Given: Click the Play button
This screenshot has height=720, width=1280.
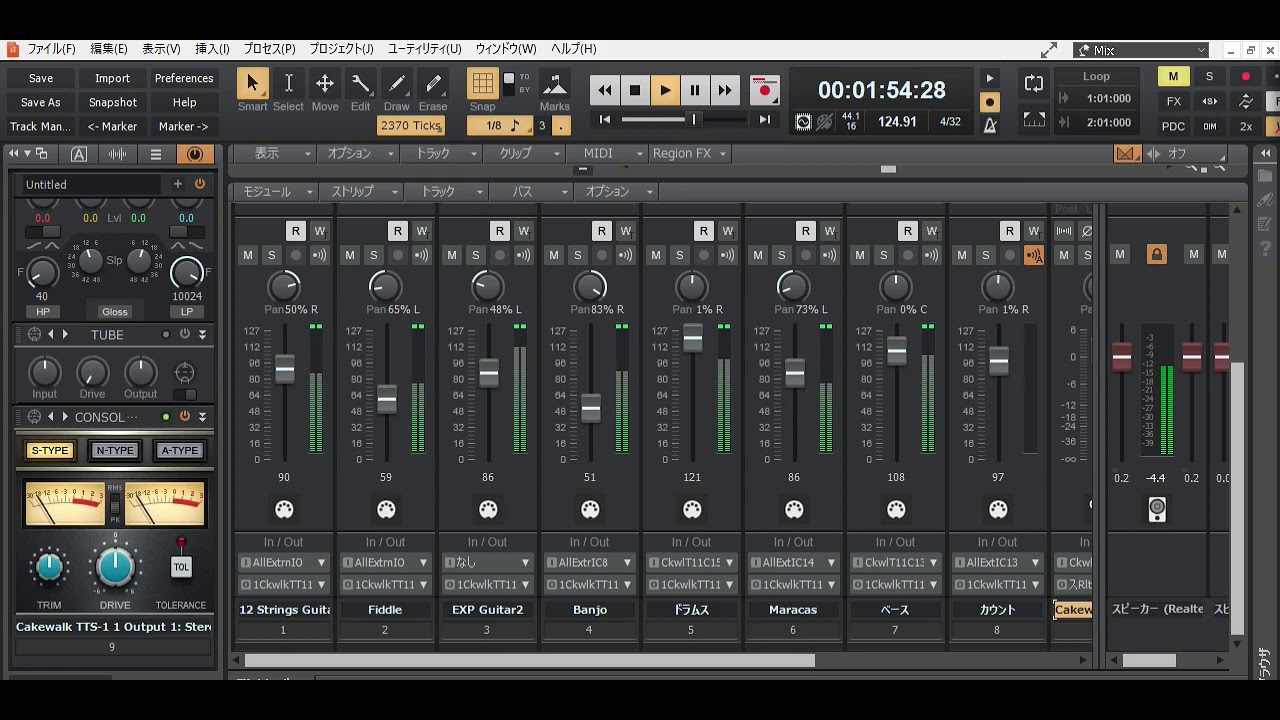Looking at the screenshot, I should tap(665, 90).
